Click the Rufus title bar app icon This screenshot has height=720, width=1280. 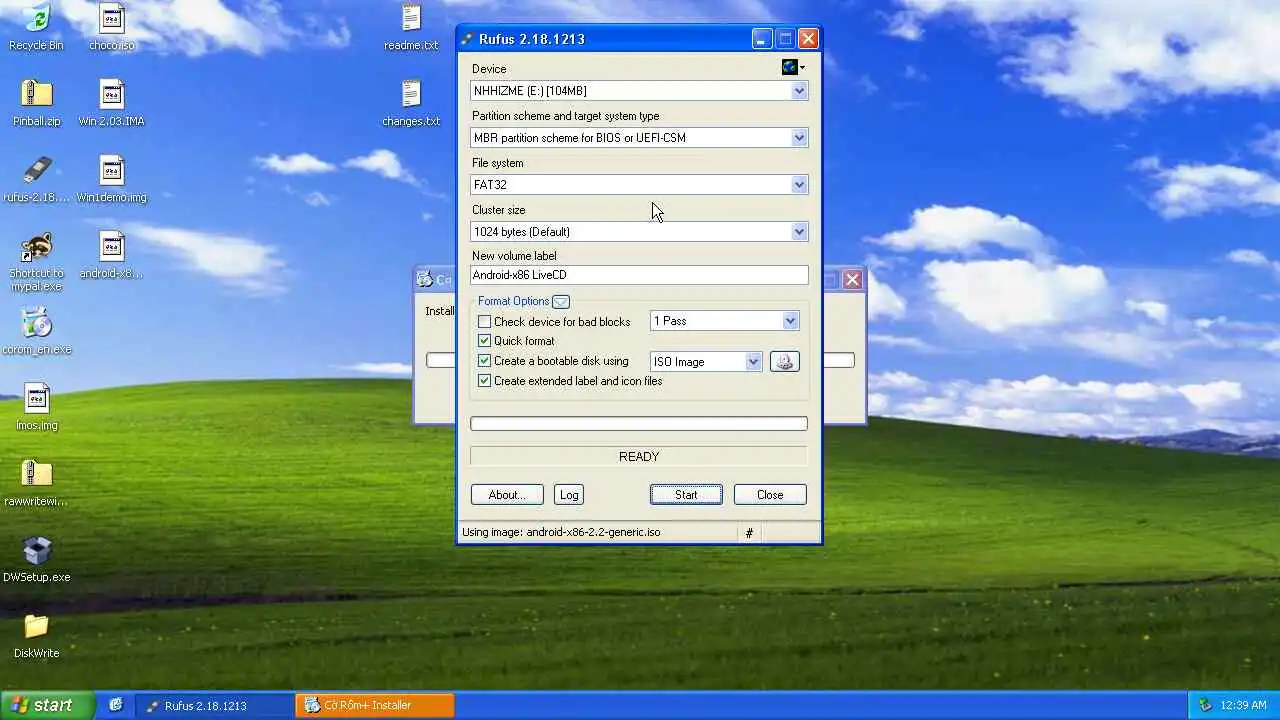466,39
